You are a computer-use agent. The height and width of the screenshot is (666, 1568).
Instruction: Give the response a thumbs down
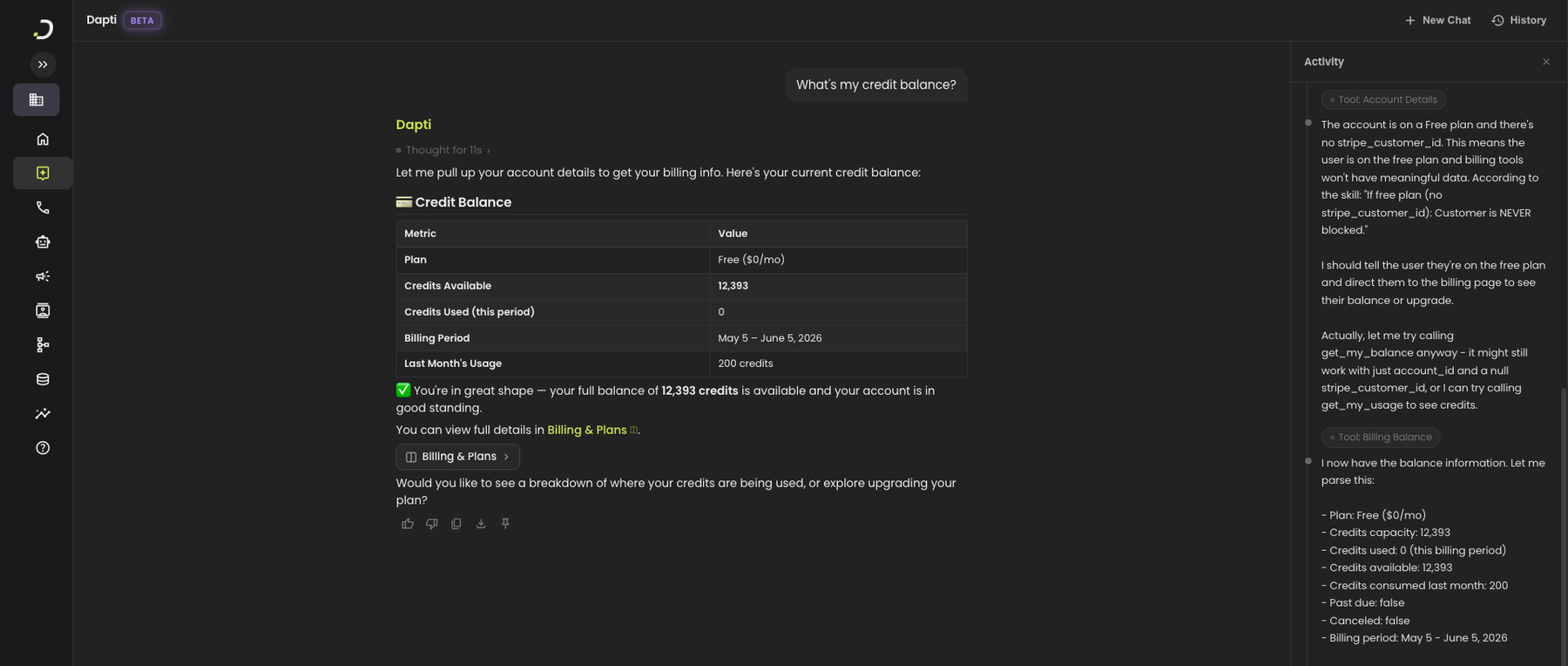pyautogui.click(x=432, y=524)
